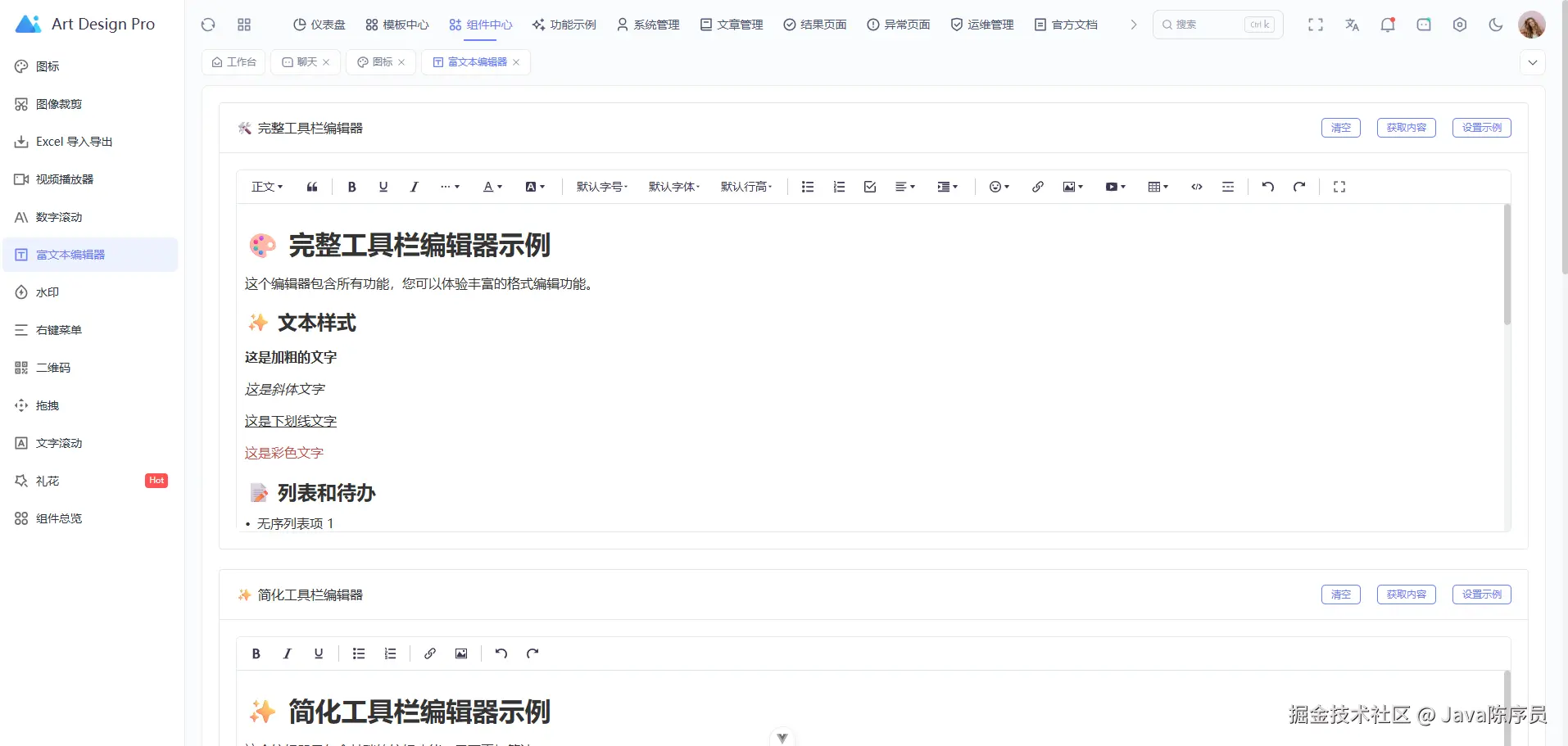Open the quick-access grid icon in the header

(x=244, y=25)
